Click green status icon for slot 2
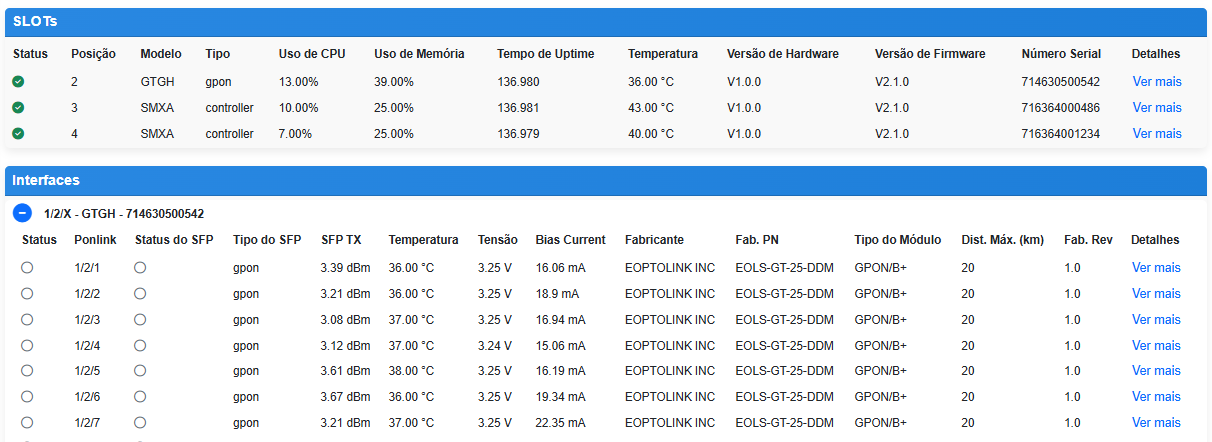The width and height of the screenshot is (1212, 442). [18, 82]
